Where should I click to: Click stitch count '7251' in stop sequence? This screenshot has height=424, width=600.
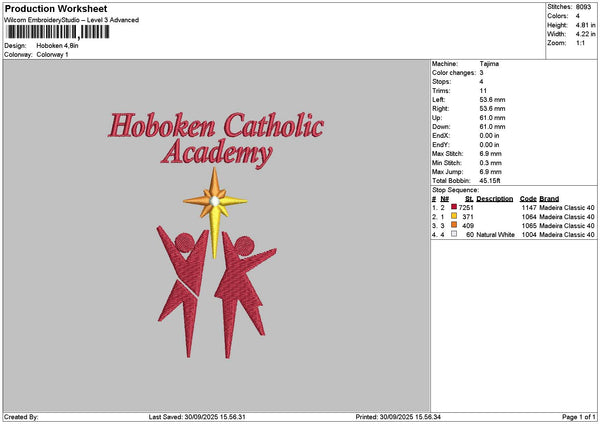pyautogui.click(x=466, y=208)
